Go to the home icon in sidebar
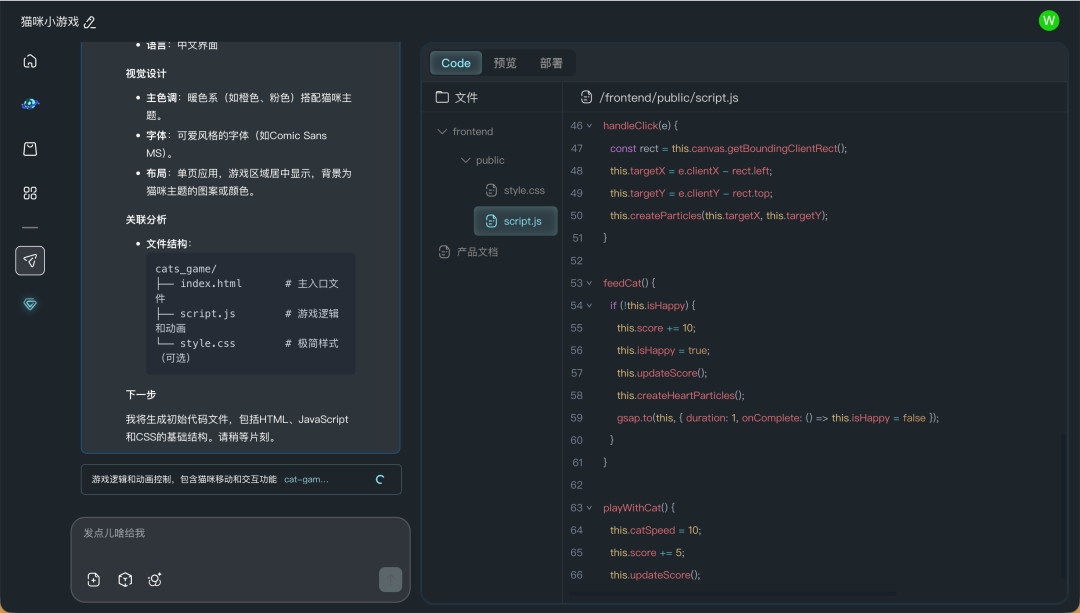 [x=30, y=61]
